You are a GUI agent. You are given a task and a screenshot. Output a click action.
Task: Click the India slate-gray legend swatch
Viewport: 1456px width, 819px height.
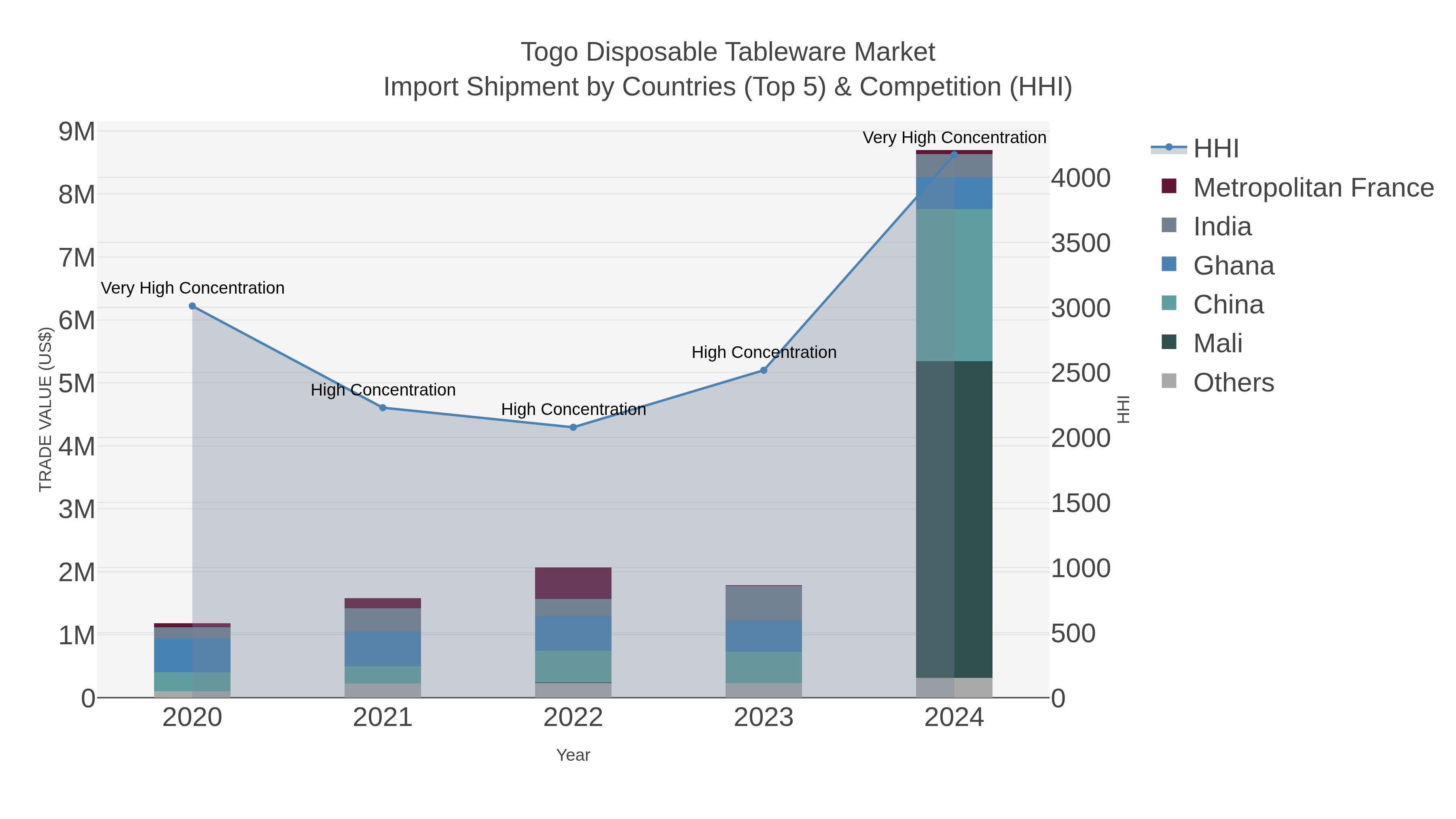click(1169, 225)
